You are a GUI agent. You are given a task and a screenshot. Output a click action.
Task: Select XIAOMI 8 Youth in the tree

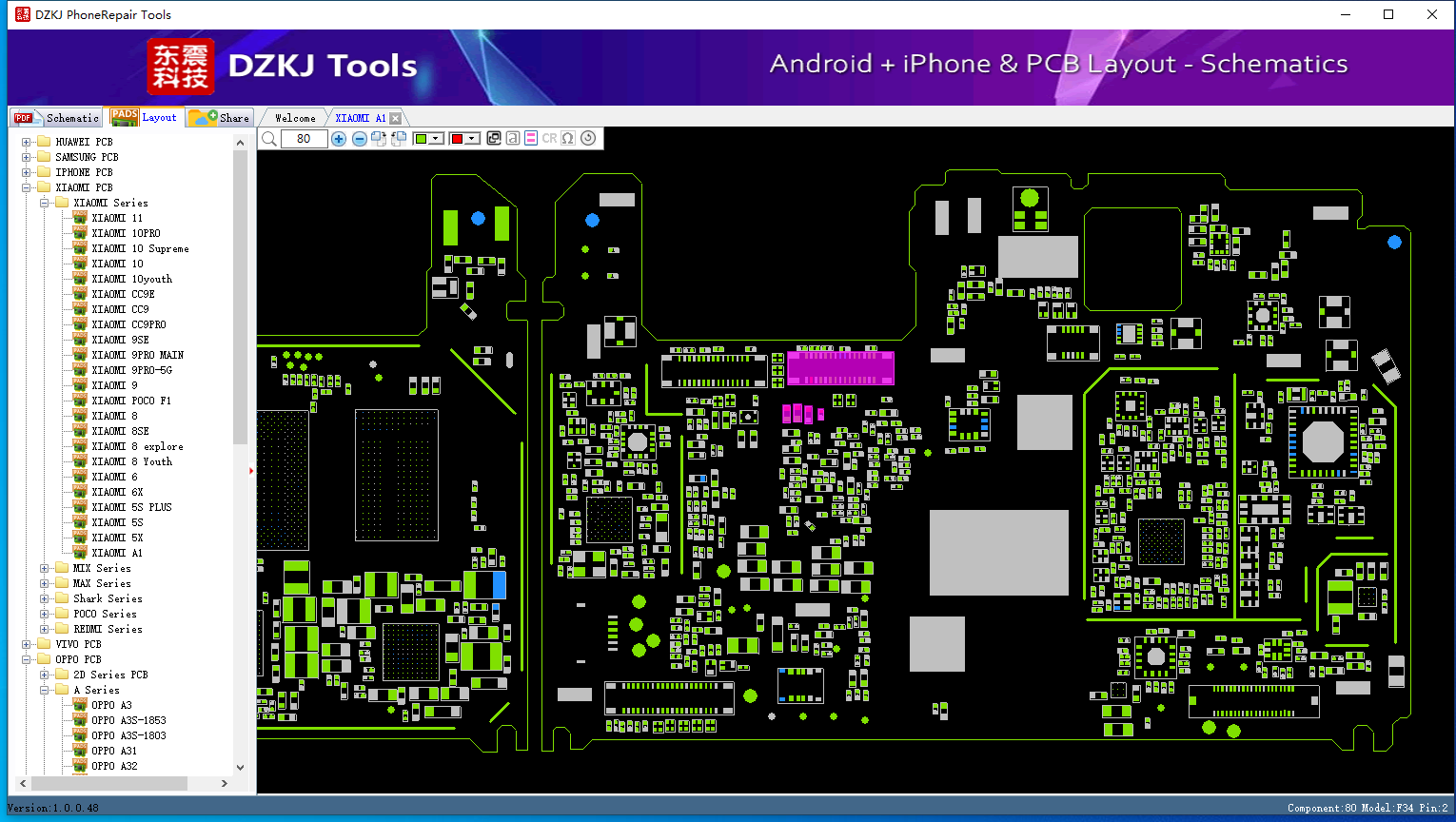click(x=132, y=461)
